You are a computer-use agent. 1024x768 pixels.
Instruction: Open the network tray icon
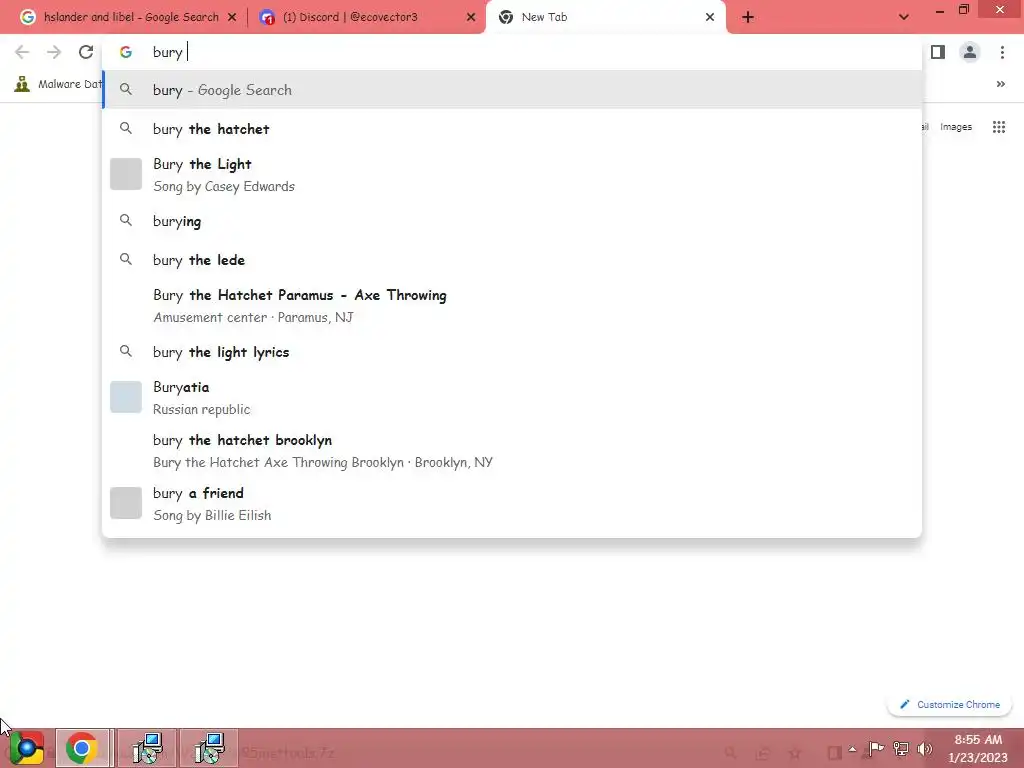901,749
